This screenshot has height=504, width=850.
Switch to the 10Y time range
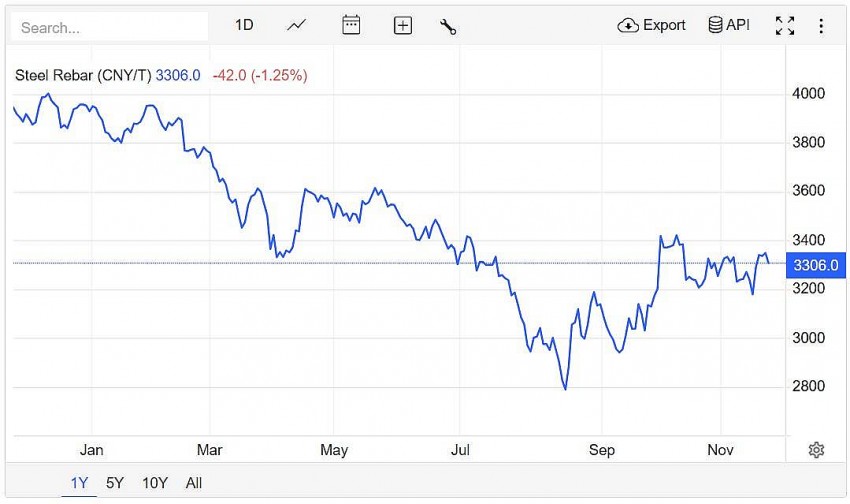[x=155, y=483]
